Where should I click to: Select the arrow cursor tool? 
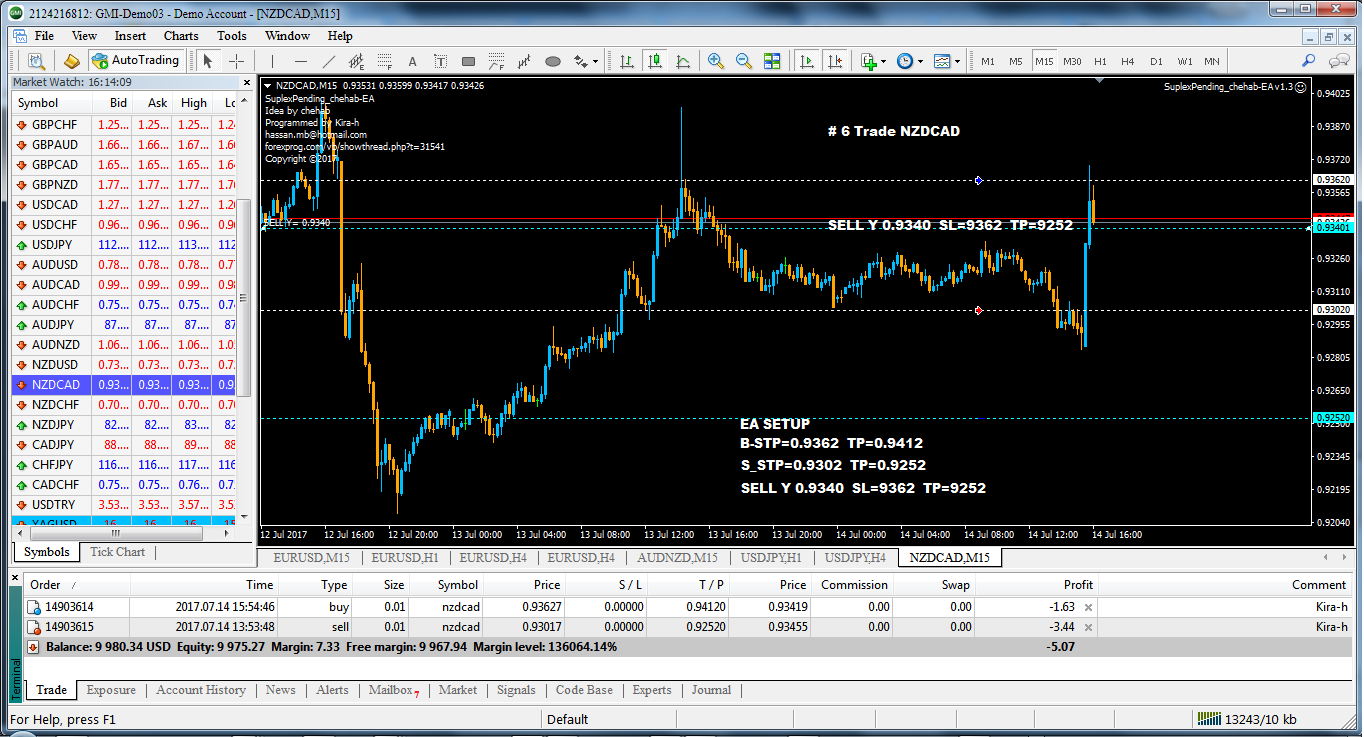(x=209, y=61)
